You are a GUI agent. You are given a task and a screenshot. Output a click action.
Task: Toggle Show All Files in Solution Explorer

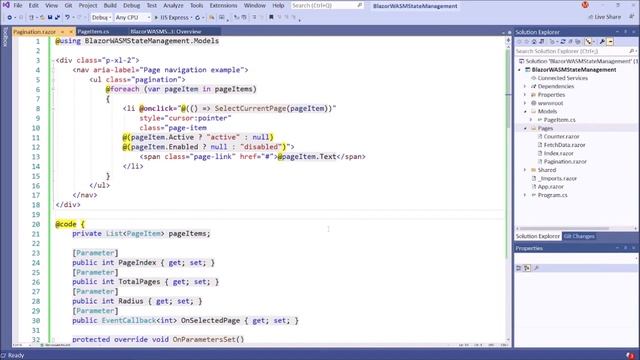click(578, 42)
